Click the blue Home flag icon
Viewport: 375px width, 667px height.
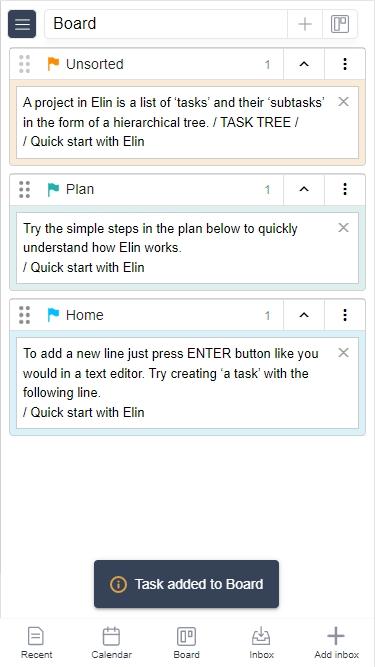pos(53,315)
